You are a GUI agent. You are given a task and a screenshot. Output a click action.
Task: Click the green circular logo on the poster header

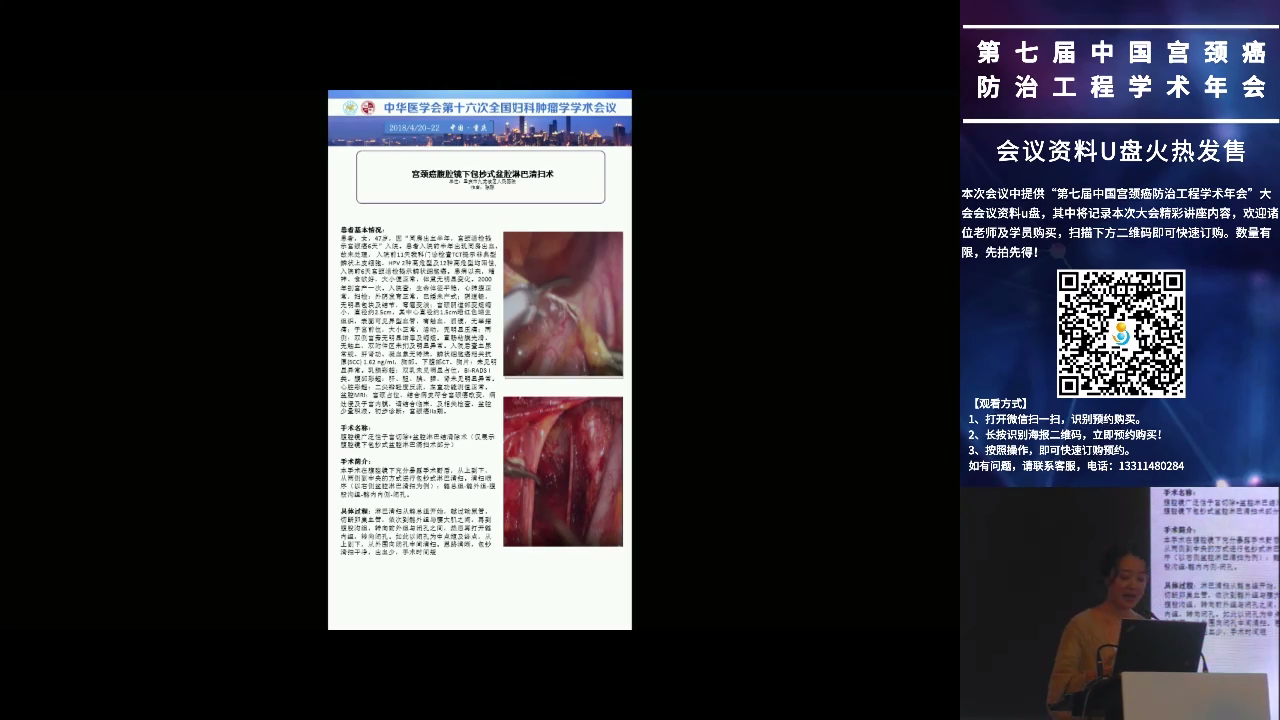pyautogui.click(x=349, y=107)
